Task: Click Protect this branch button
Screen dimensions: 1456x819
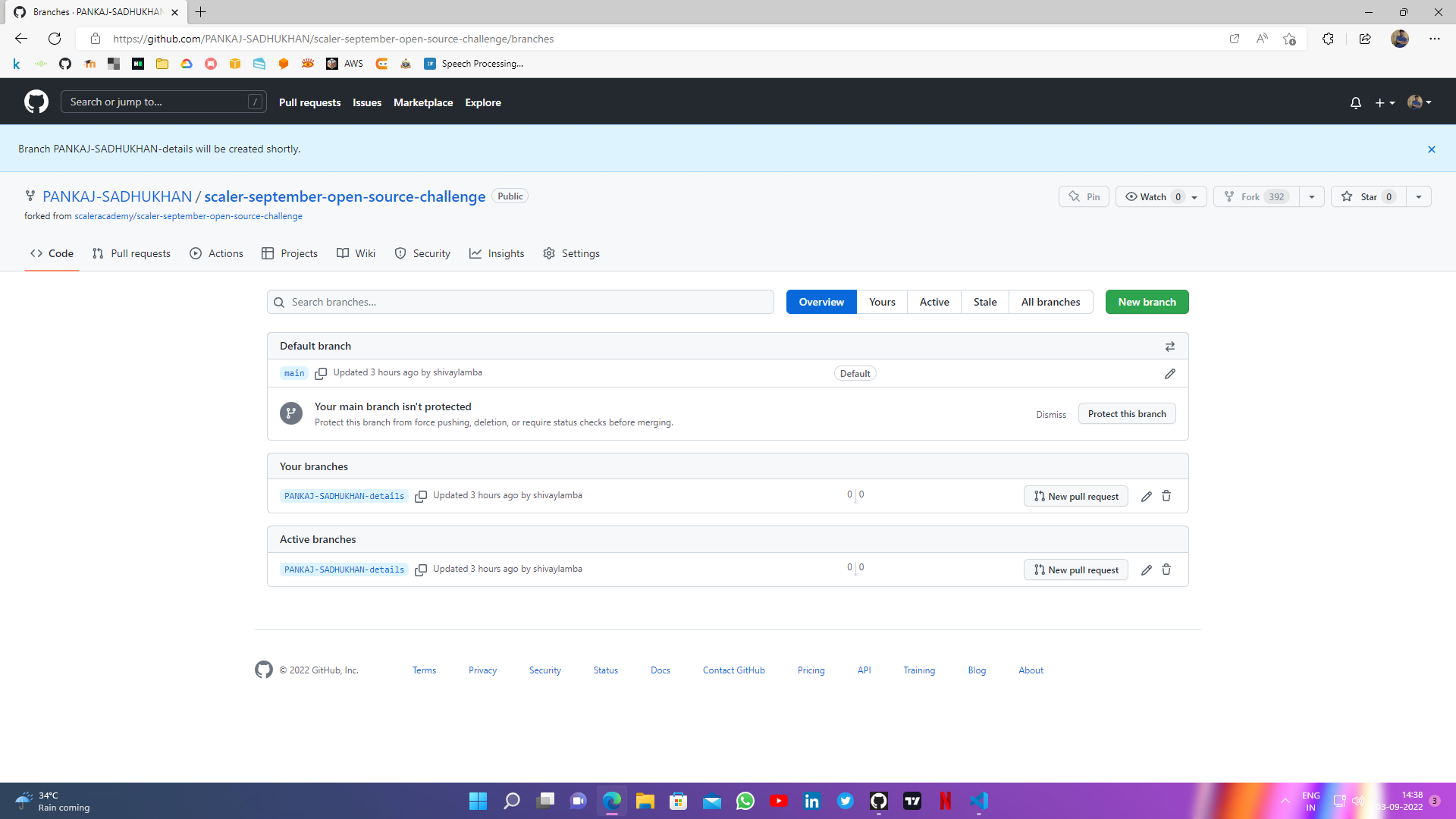Action: pyautogui.click(x=1126, y=413)
